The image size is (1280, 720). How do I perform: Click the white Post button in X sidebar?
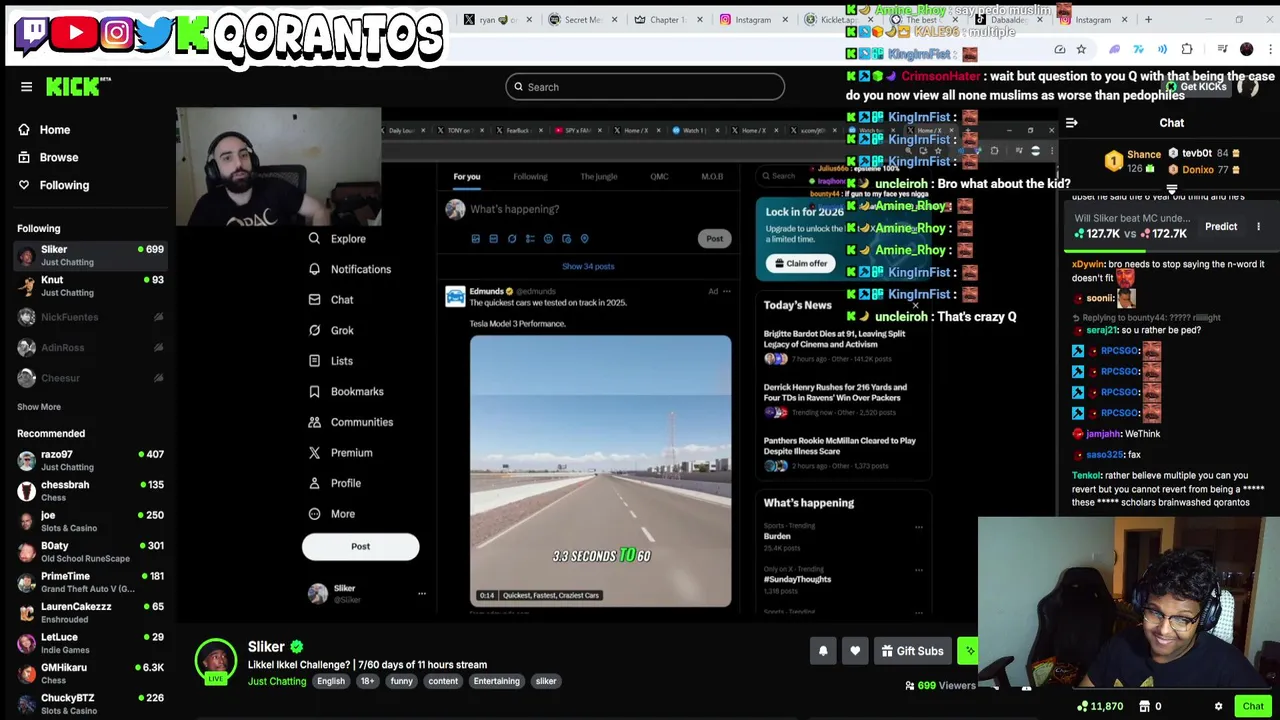tap(360, 546)
